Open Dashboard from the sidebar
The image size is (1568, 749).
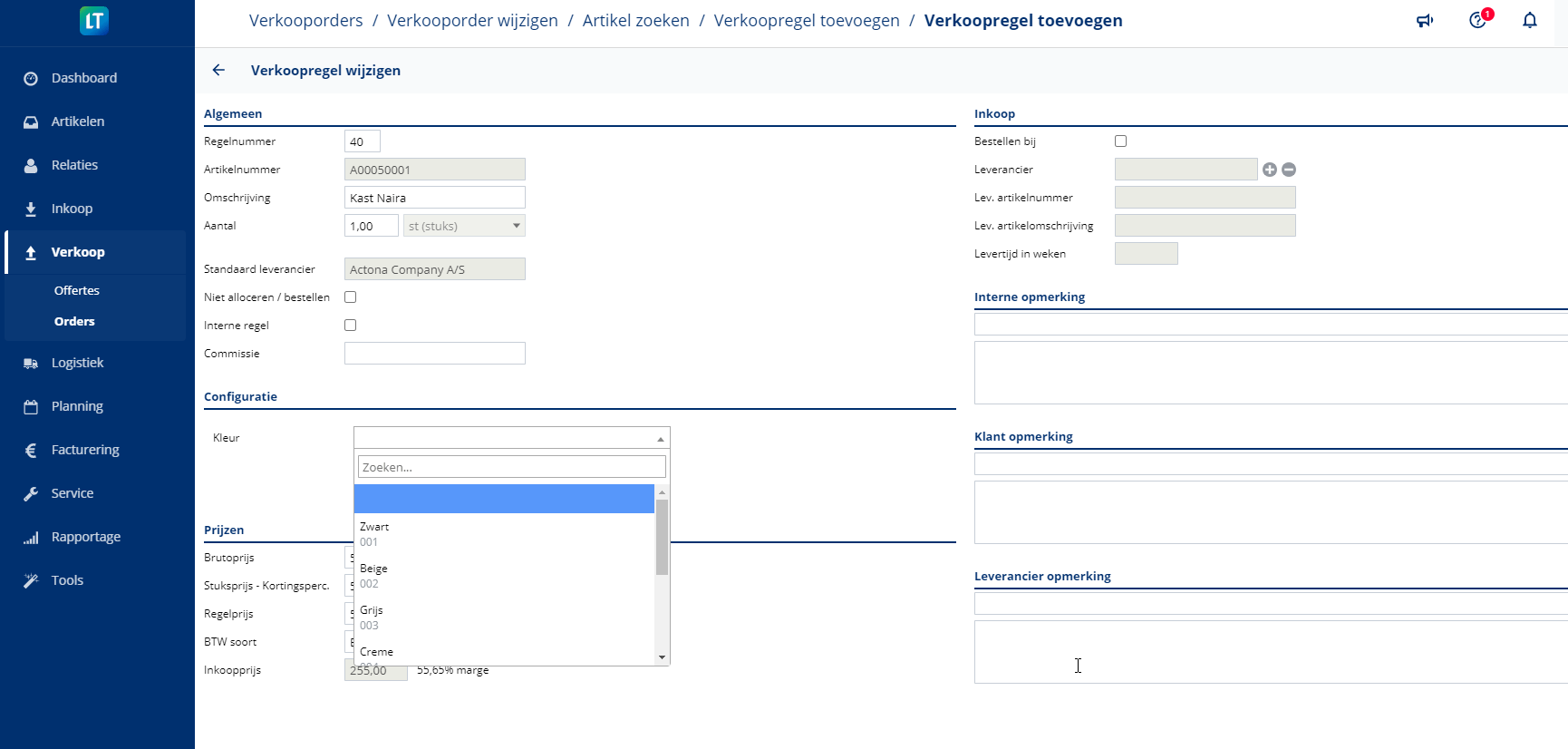pyautogui.click(x=83, y=78)
